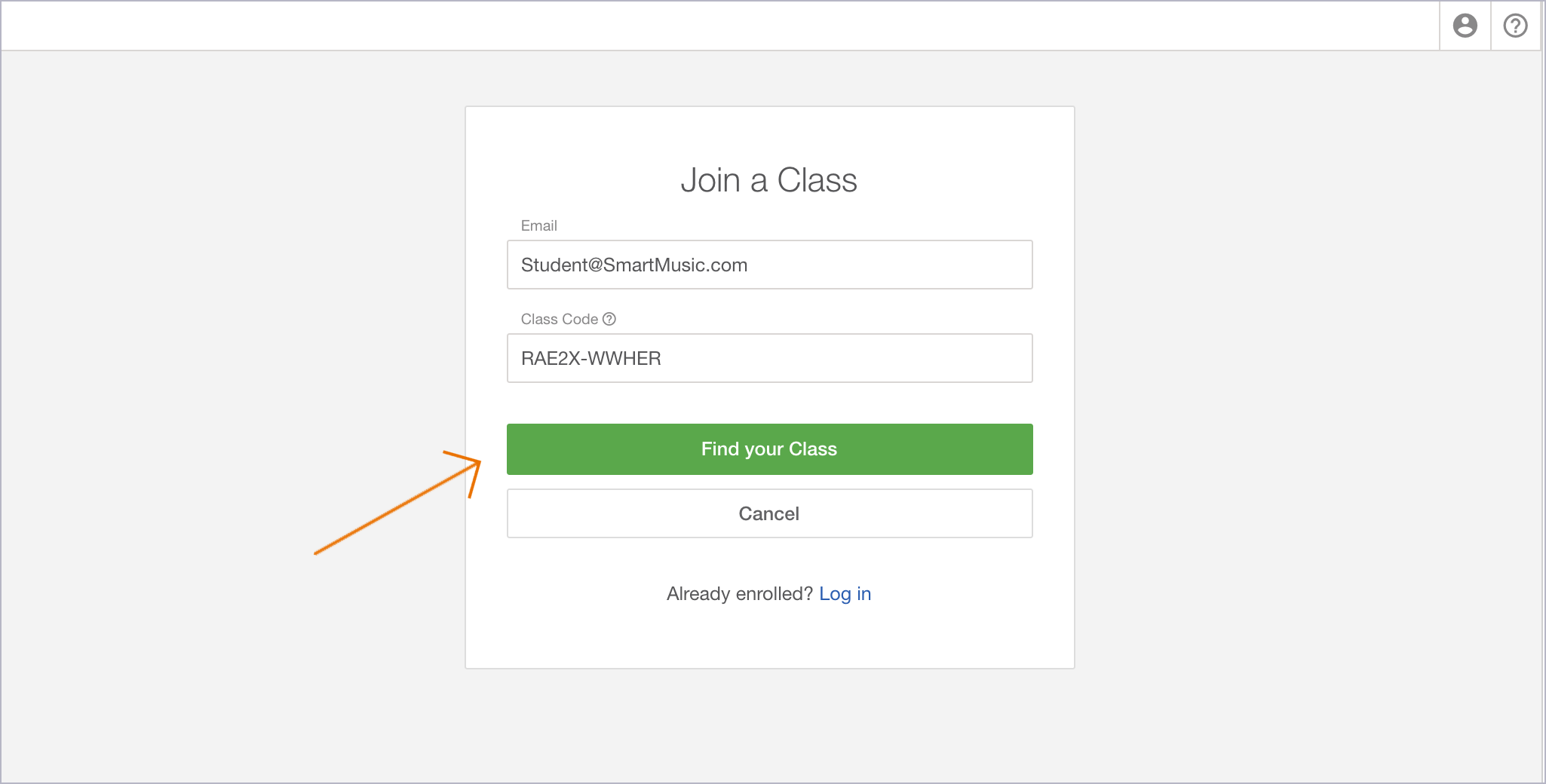Viewport: 1546px width, 784px height.
Task: Submit the form with Find your Class
Action: [x=769, y=449]
